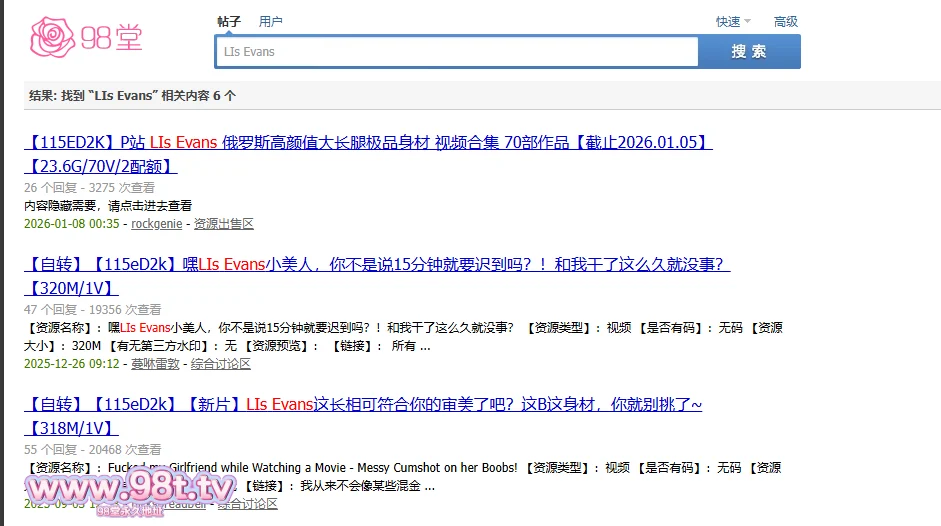Go to the 资源出售区 forum section

[x=223, y=224]
